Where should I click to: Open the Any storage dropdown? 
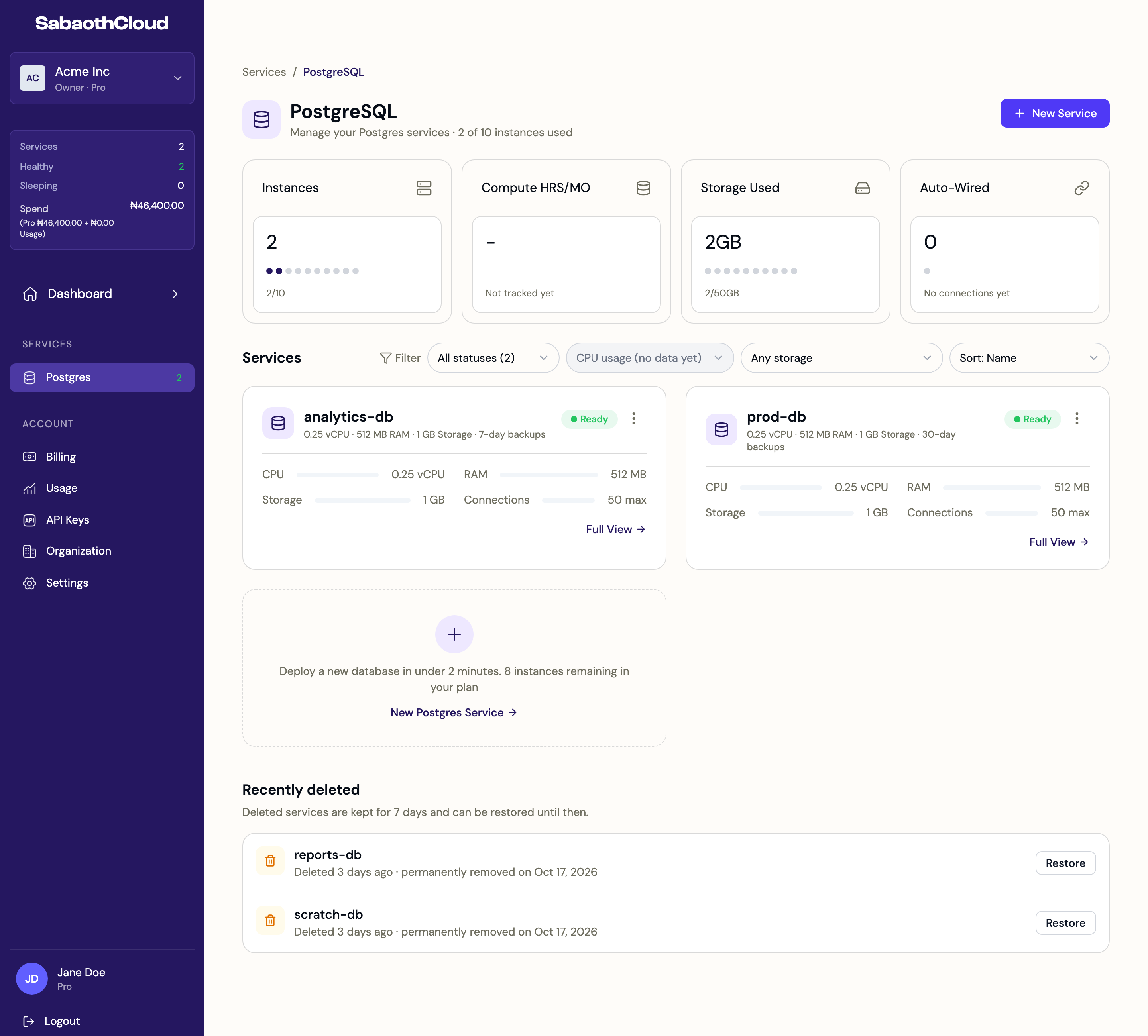tap(841, 358)
